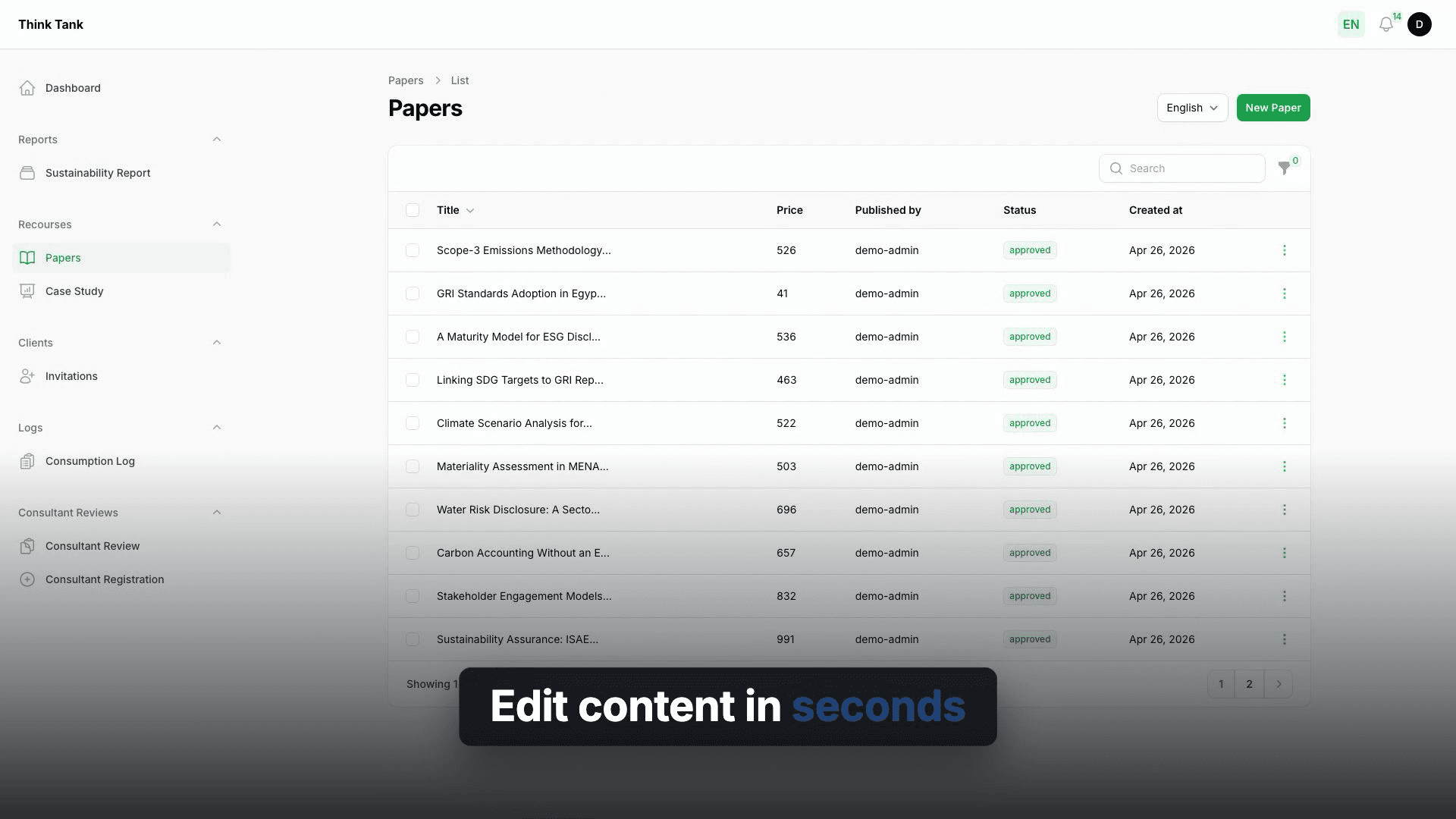
Task: Check the Scope-3 Emissions Methodology row
Action: (413, 250)
